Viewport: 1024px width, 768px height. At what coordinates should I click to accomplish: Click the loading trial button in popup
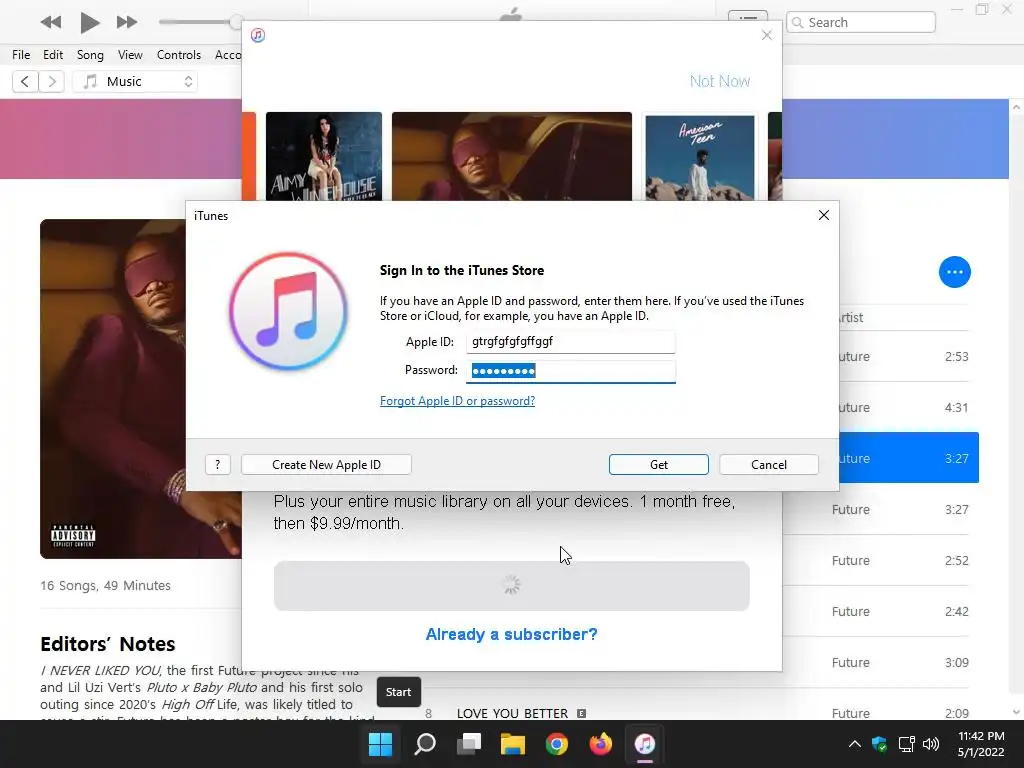point(511,586)
